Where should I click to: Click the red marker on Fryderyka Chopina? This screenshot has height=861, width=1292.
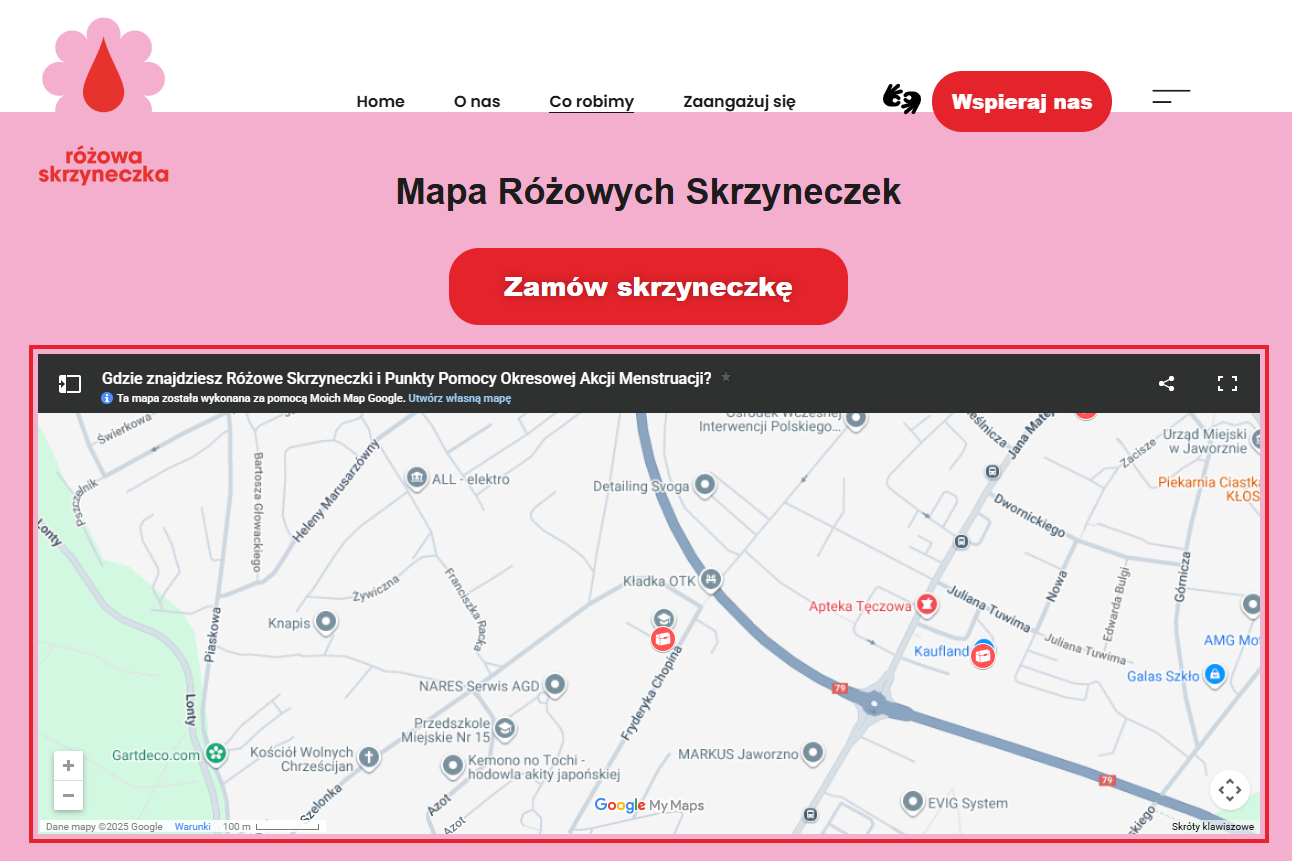click(662, 638)
